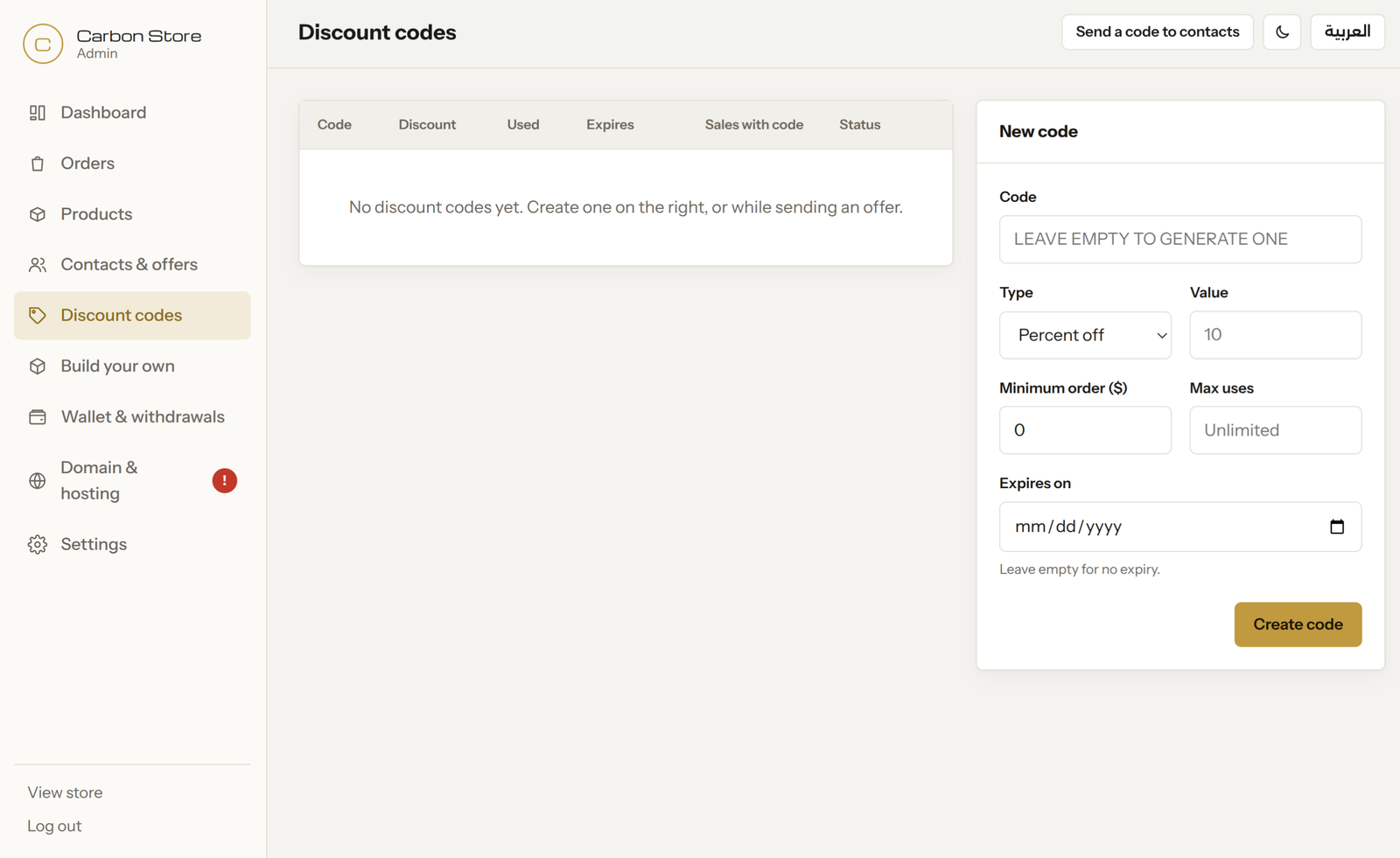Image resolution: width=1400 pixels, height=858 pixels.
Task: Open Build your own page
Action: pos(132,366)
